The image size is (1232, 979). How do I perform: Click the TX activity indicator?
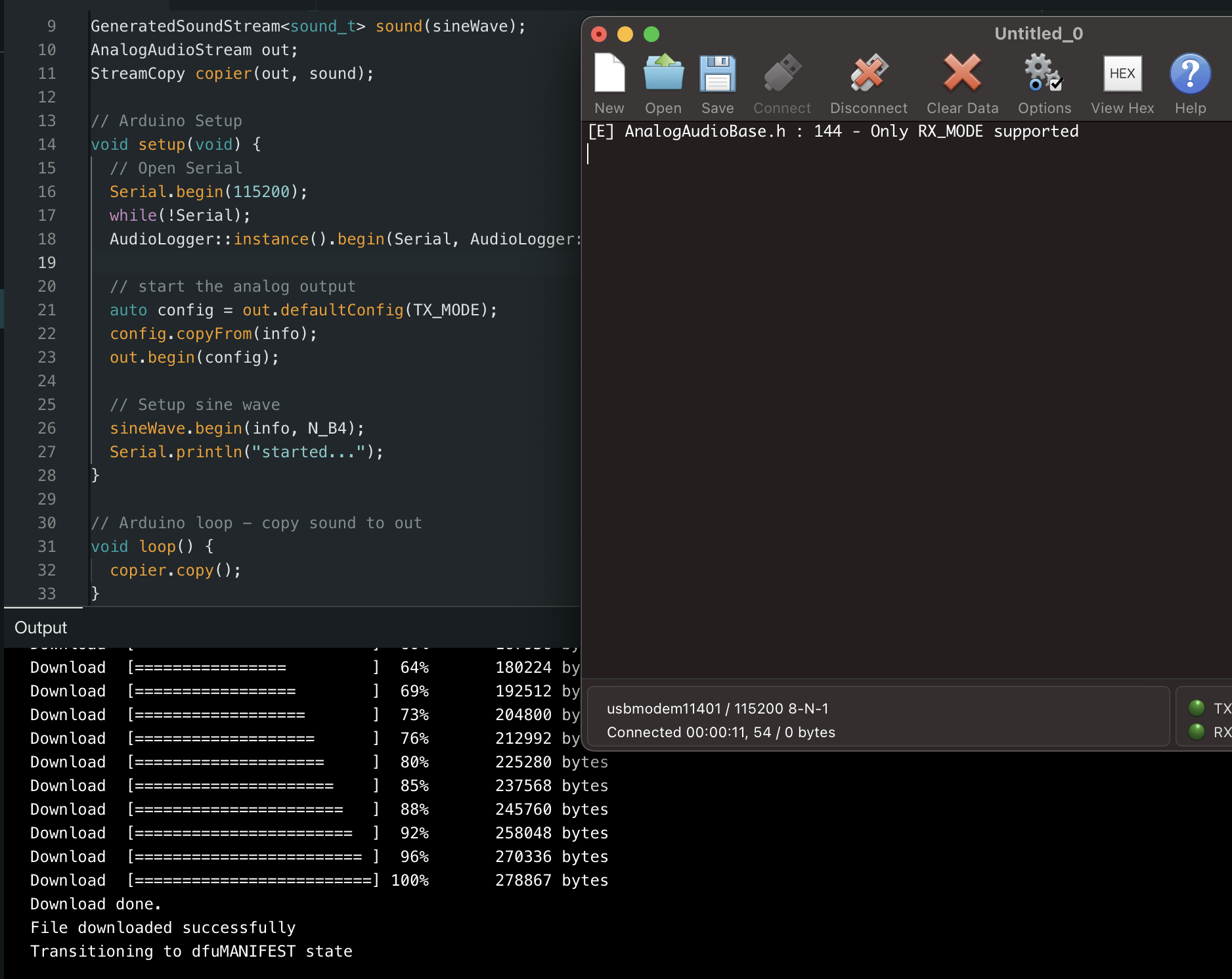click(1198, 708)
